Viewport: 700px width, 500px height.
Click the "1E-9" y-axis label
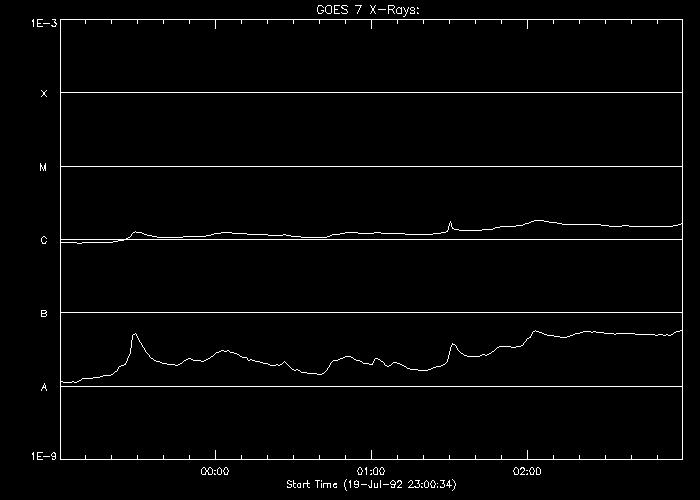(44, 456)
